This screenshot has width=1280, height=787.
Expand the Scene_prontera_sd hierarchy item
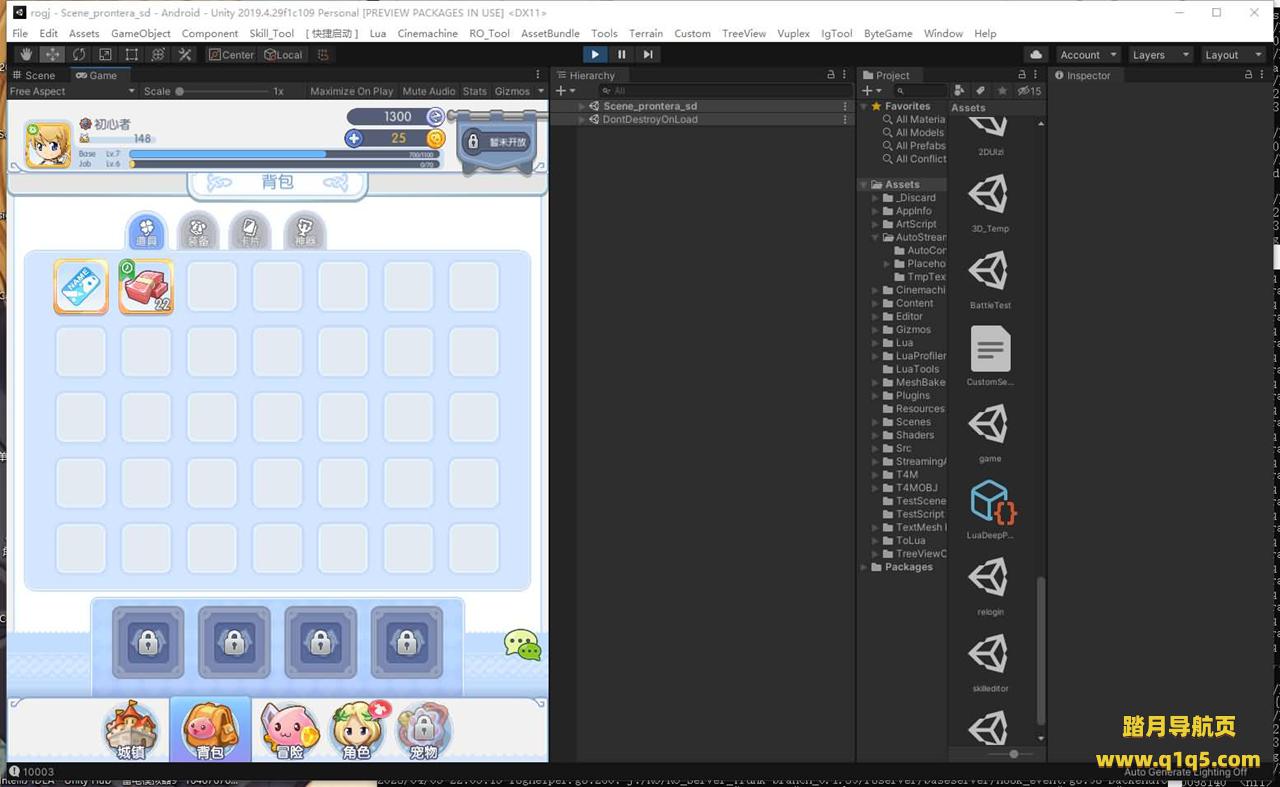(582, 106)
